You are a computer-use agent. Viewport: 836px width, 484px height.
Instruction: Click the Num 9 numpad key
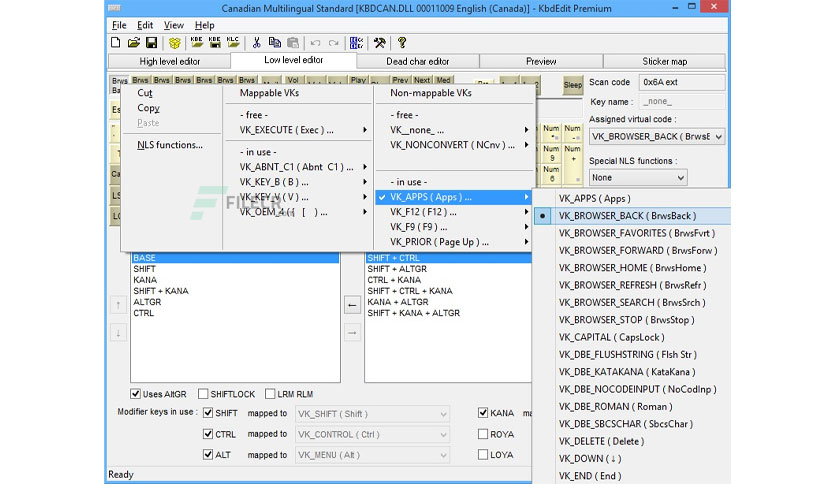552,154
